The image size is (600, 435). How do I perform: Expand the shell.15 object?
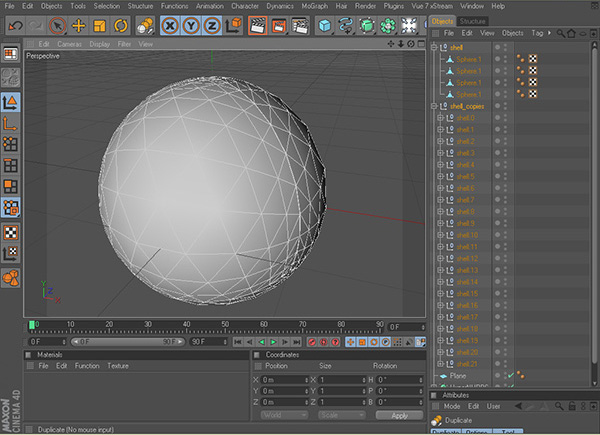(440, 293)
